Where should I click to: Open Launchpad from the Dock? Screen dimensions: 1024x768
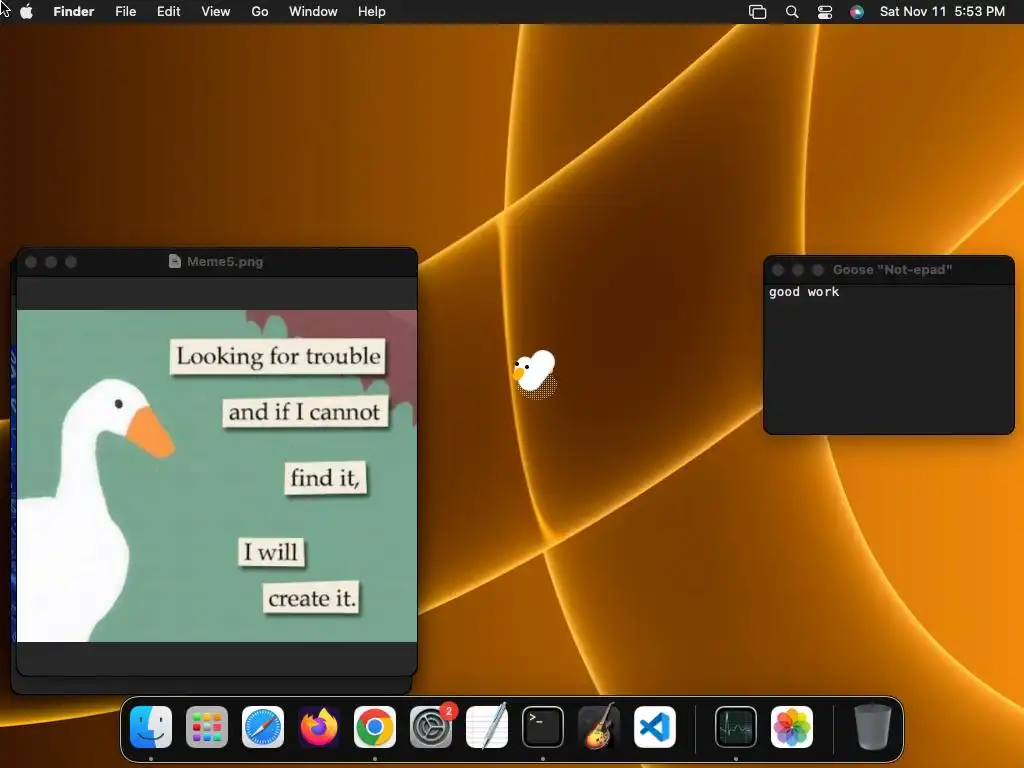207,727
